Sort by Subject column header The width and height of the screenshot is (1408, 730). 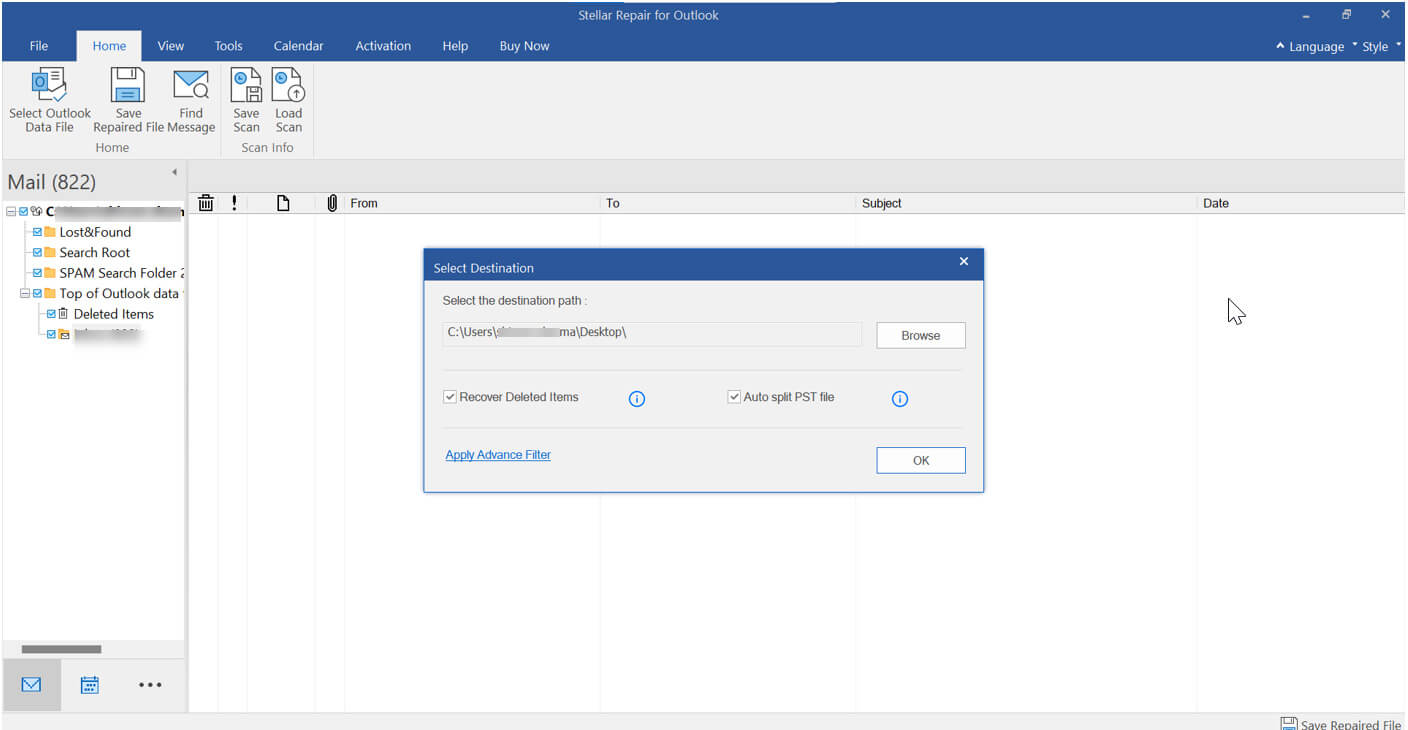tap(1026, 203)
